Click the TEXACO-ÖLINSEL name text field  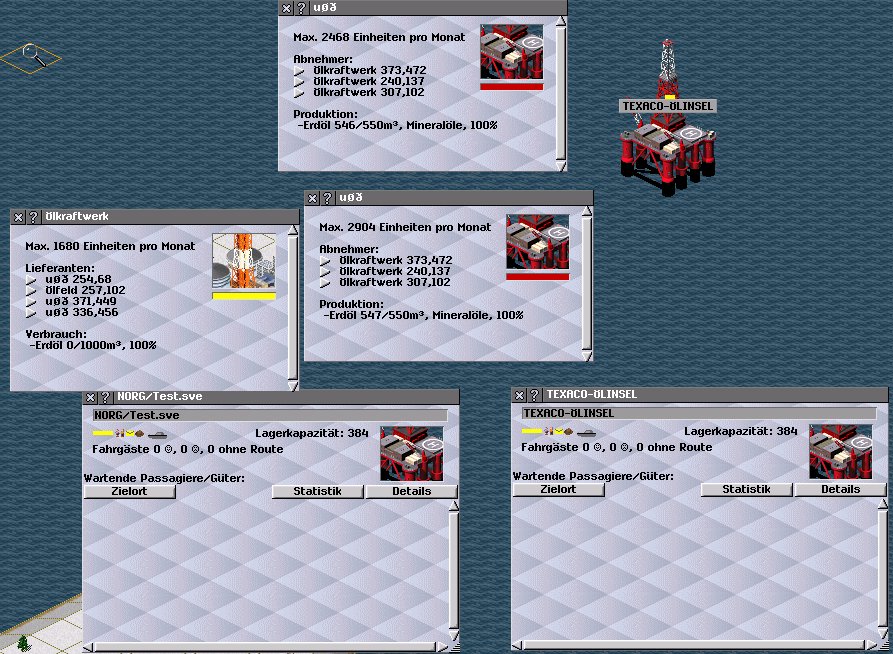[698, 413]
